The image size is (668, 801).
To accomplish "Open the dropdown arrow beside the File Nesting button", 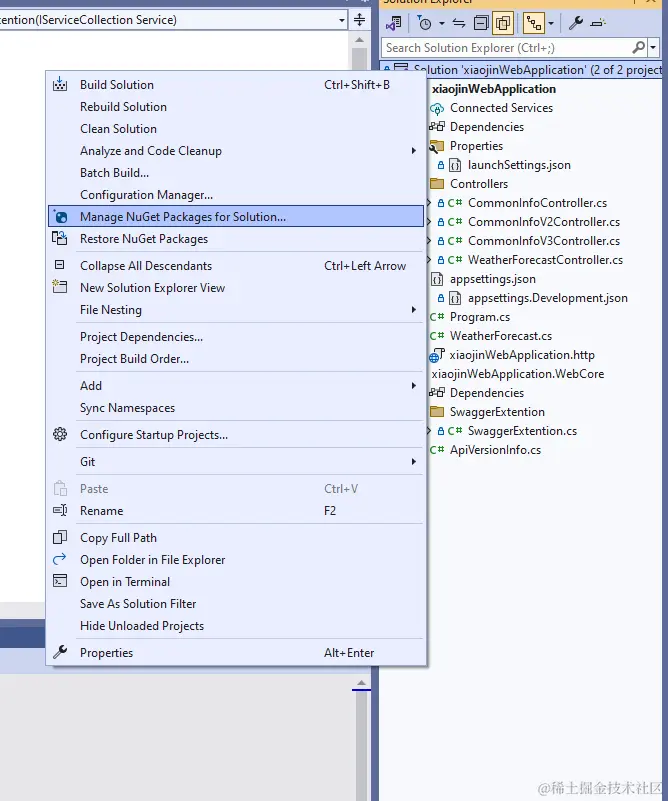I will click(x=551, y=23).
